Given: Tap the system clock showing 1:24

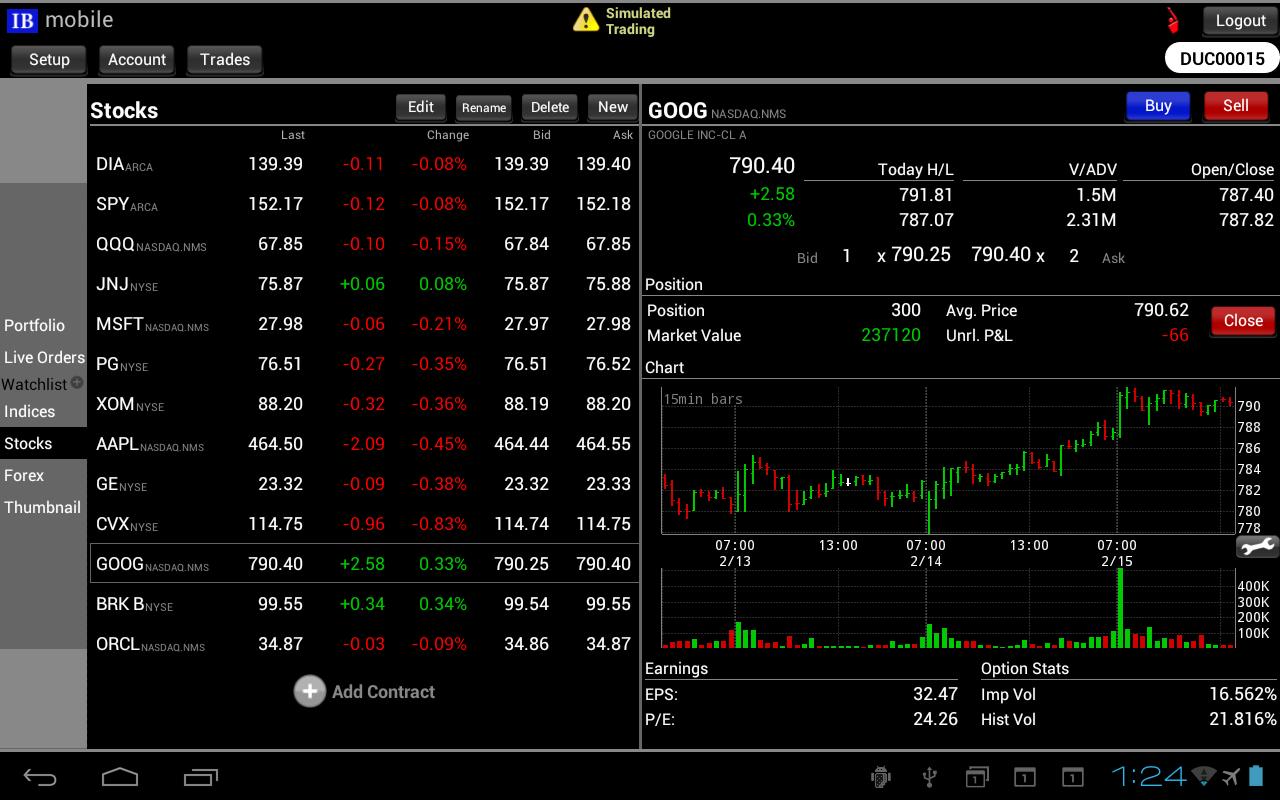Looking at the screenshot, I should click(x=1149, y=776).
